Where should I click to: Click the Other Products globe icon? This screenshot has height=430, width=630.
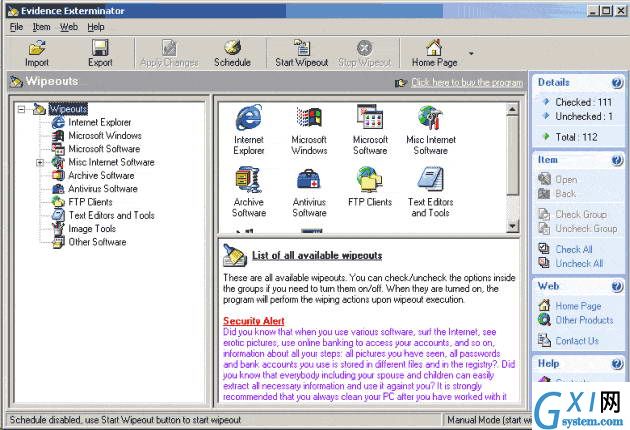click(544, 319)
